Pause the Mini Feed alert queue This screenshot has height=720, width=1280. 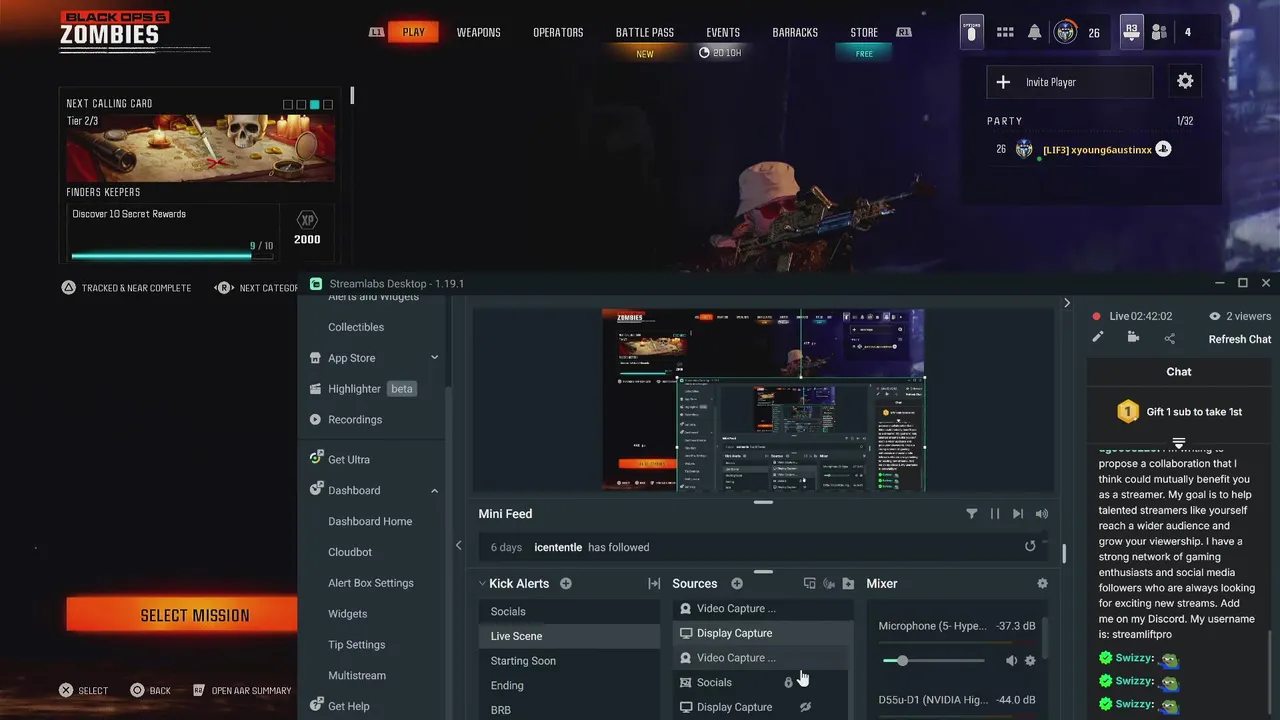[x=994, y=514]
